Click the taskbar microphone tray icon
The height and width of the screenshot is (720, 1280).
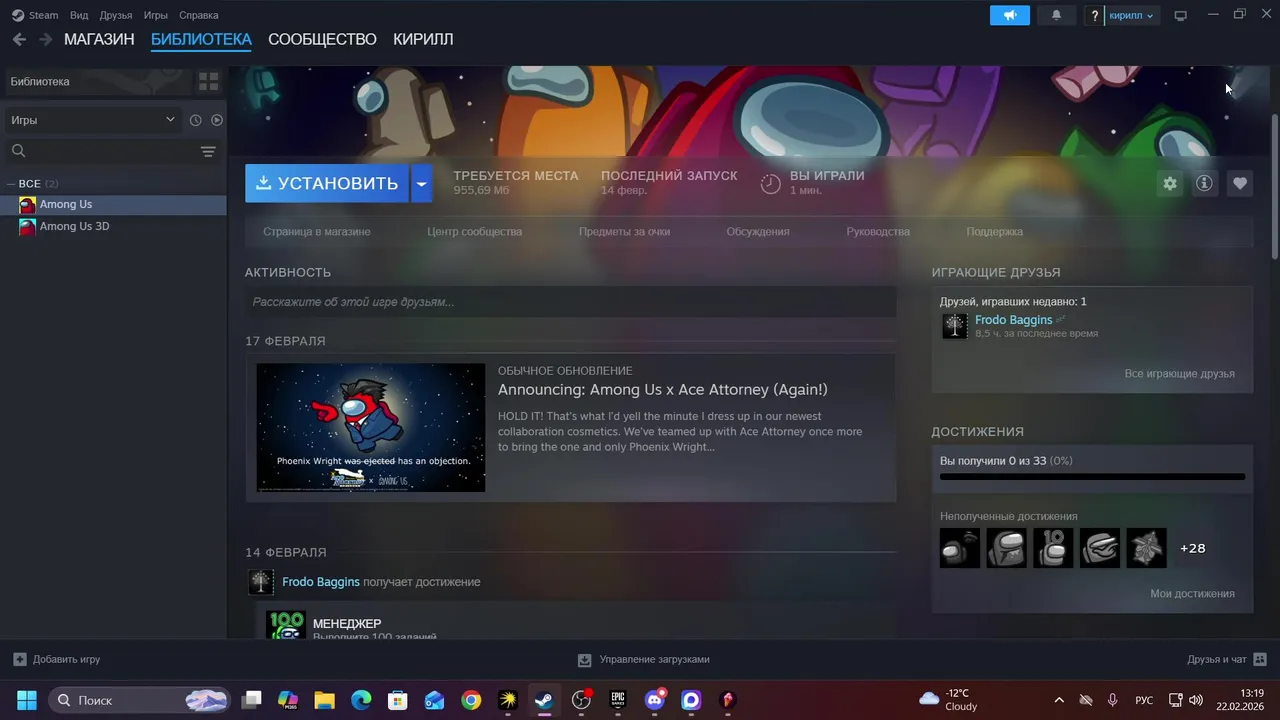[1112, 700]
